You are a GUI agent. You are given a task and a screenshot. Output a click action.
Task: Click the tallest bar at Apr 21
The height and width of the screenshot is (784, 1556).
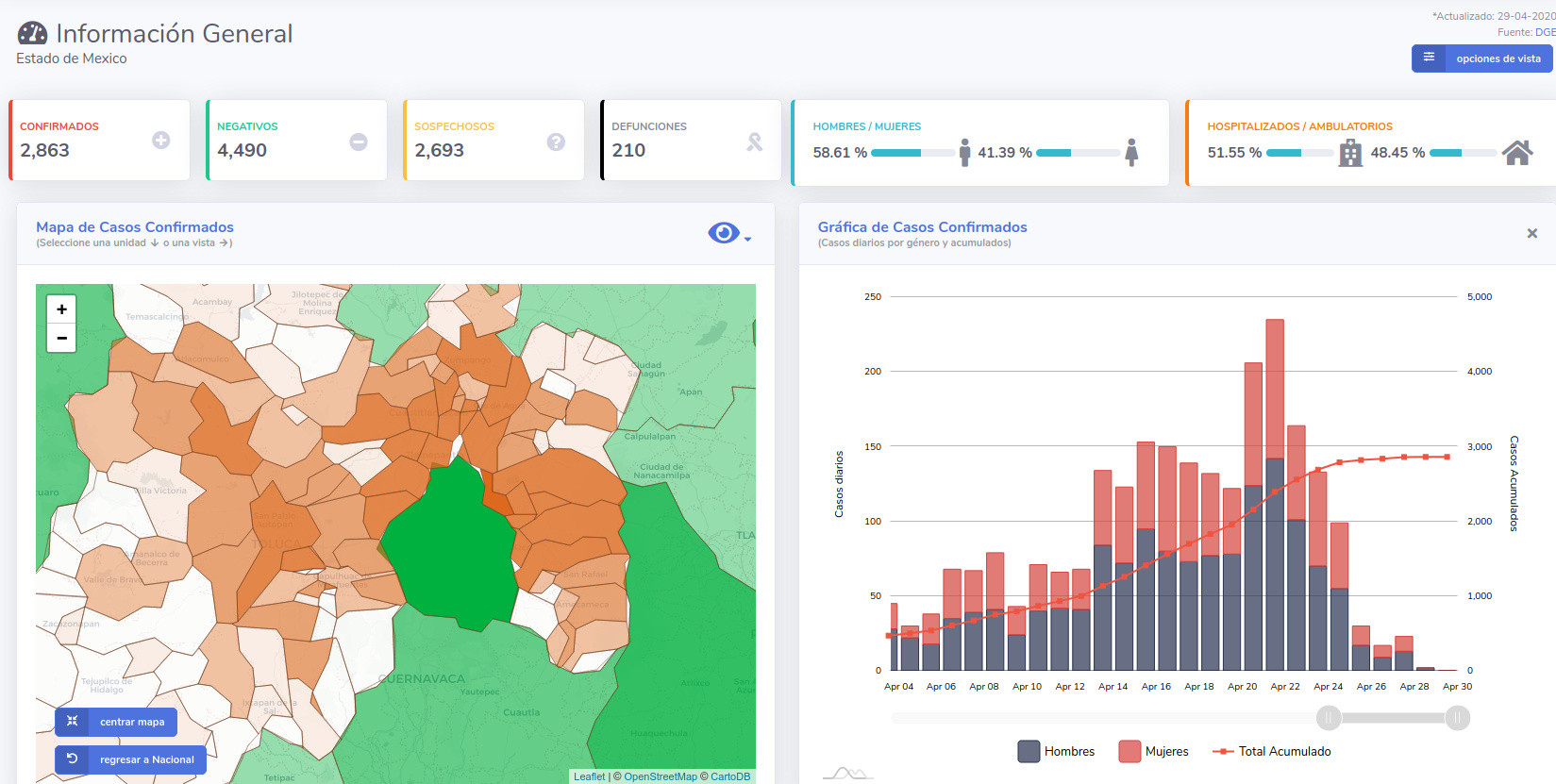click(x=1275, y=494)
